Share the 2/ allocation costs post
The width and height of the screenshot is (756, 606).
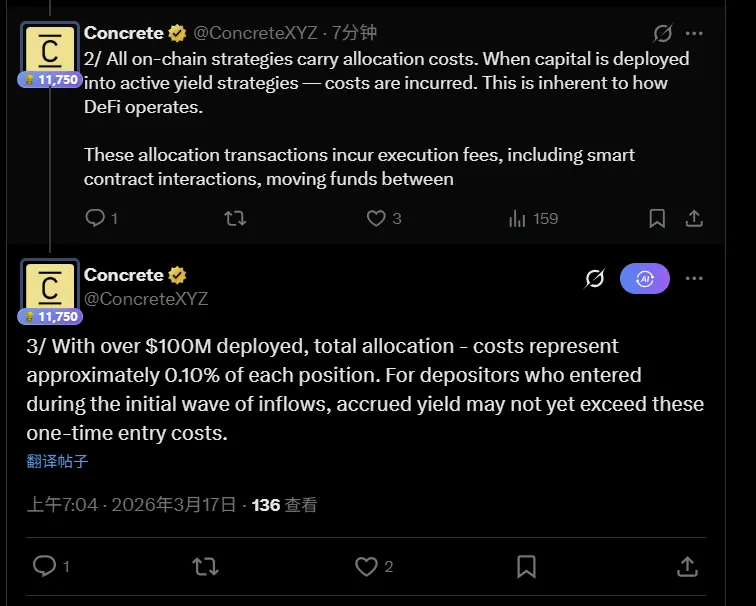pyautogui.click(x=694, y=218)
